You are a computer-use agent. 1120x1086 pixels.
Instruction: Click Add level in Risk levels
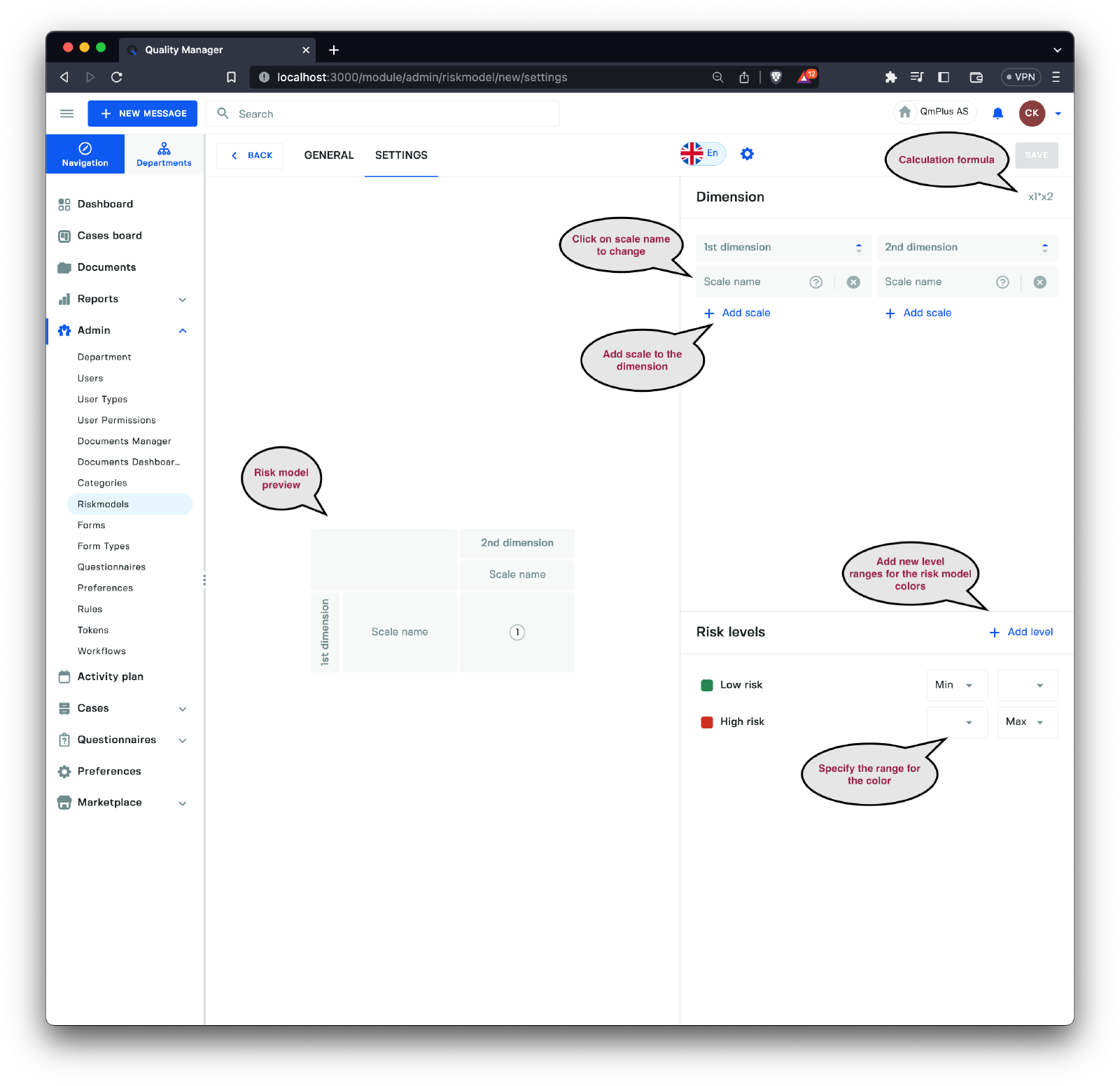[x=1021, y=632]
